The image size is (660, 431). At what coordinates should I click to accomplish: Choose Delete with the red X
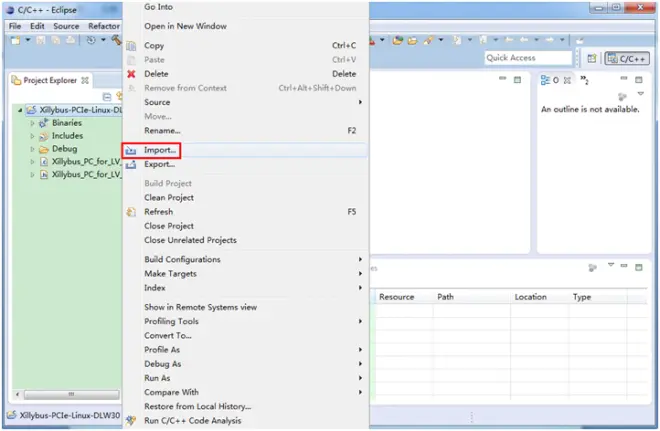pyautogui.click(x=246, y=74)
